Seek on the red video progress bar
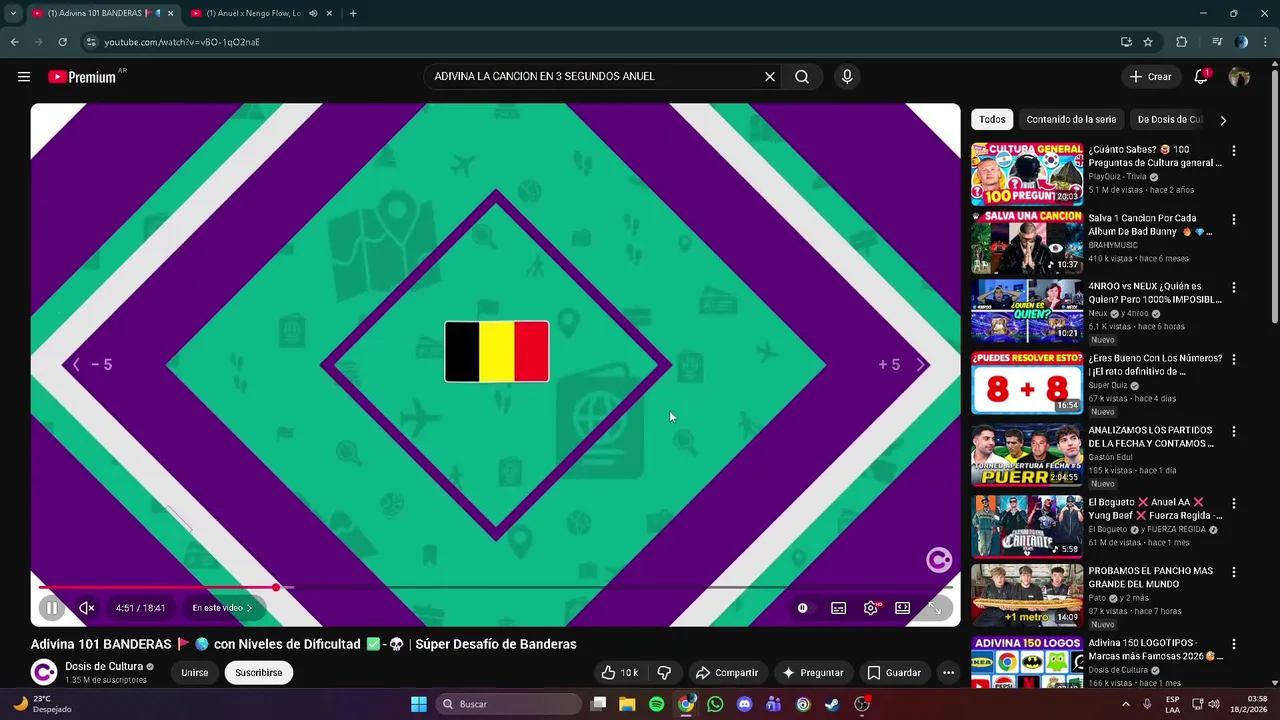1280x720 pixels. click(x=496, y=587)
